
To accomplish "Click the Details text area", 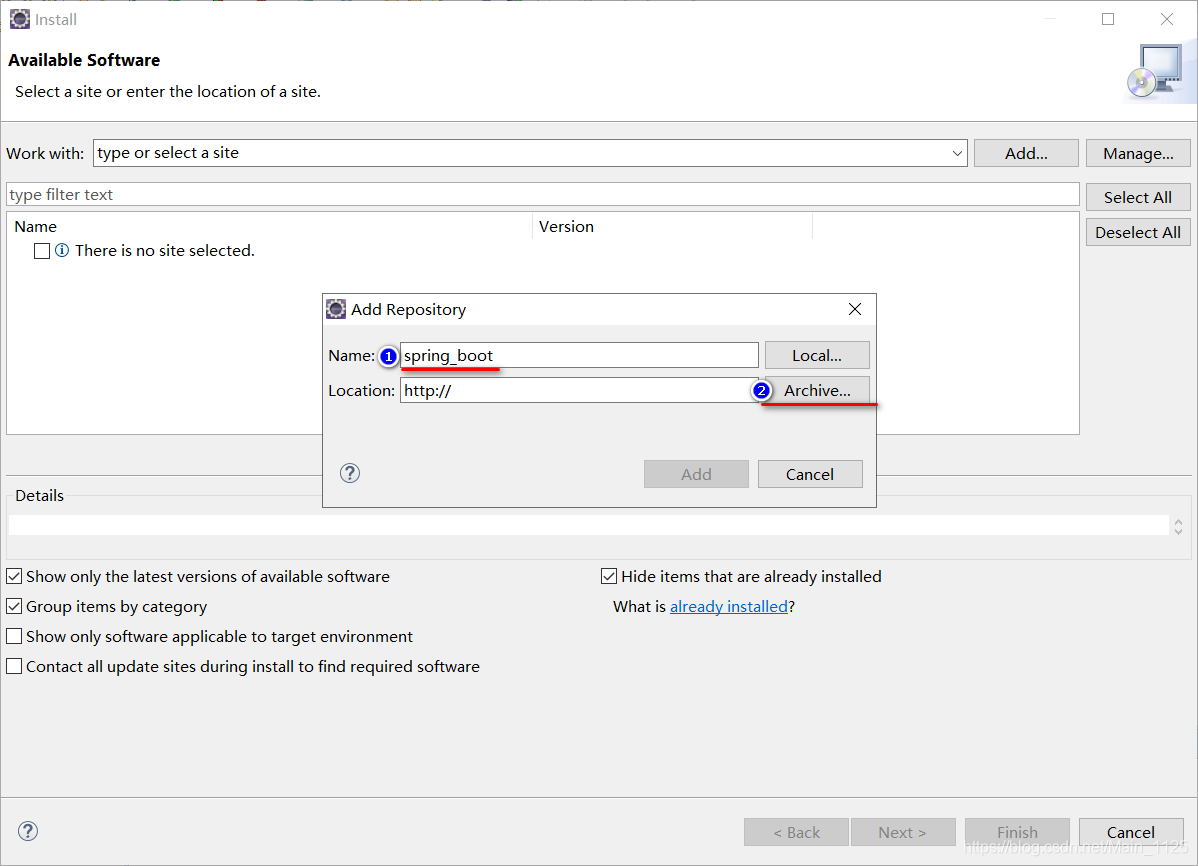I will click(588, 525).
